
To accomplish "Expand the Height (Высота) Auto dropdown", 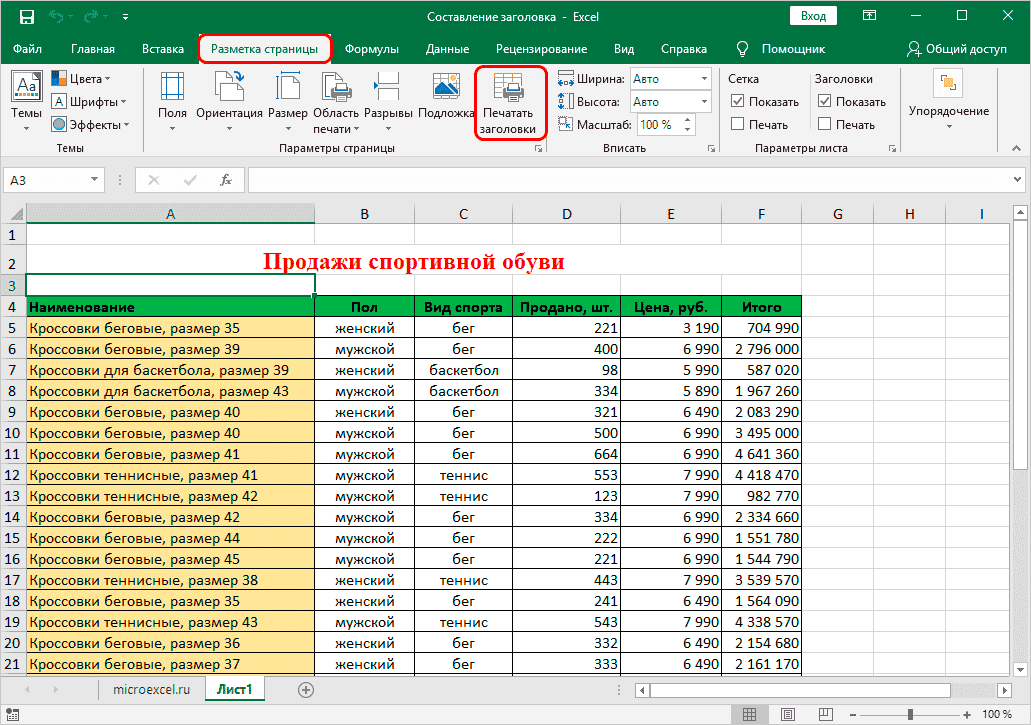I will point(704,102).
